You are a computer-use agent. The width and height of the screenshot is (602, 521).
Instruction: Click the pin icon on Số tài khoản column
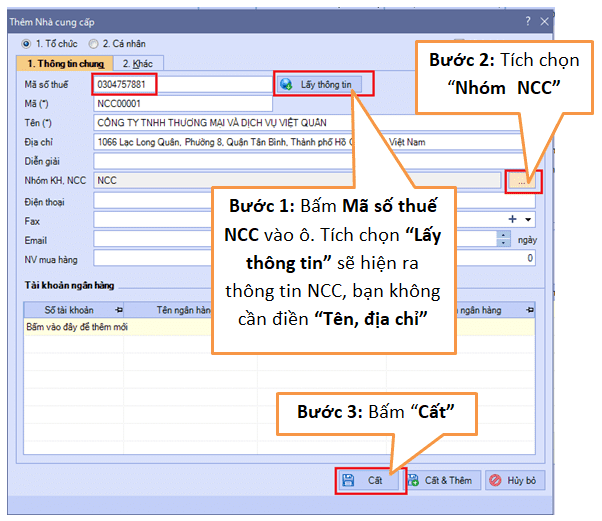click(x=119, y=310)
